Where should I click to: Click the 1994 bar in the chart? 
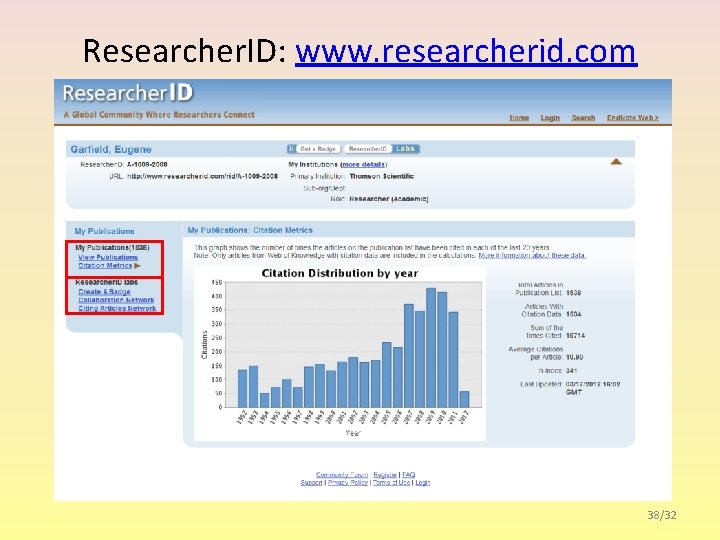[264, 400]
